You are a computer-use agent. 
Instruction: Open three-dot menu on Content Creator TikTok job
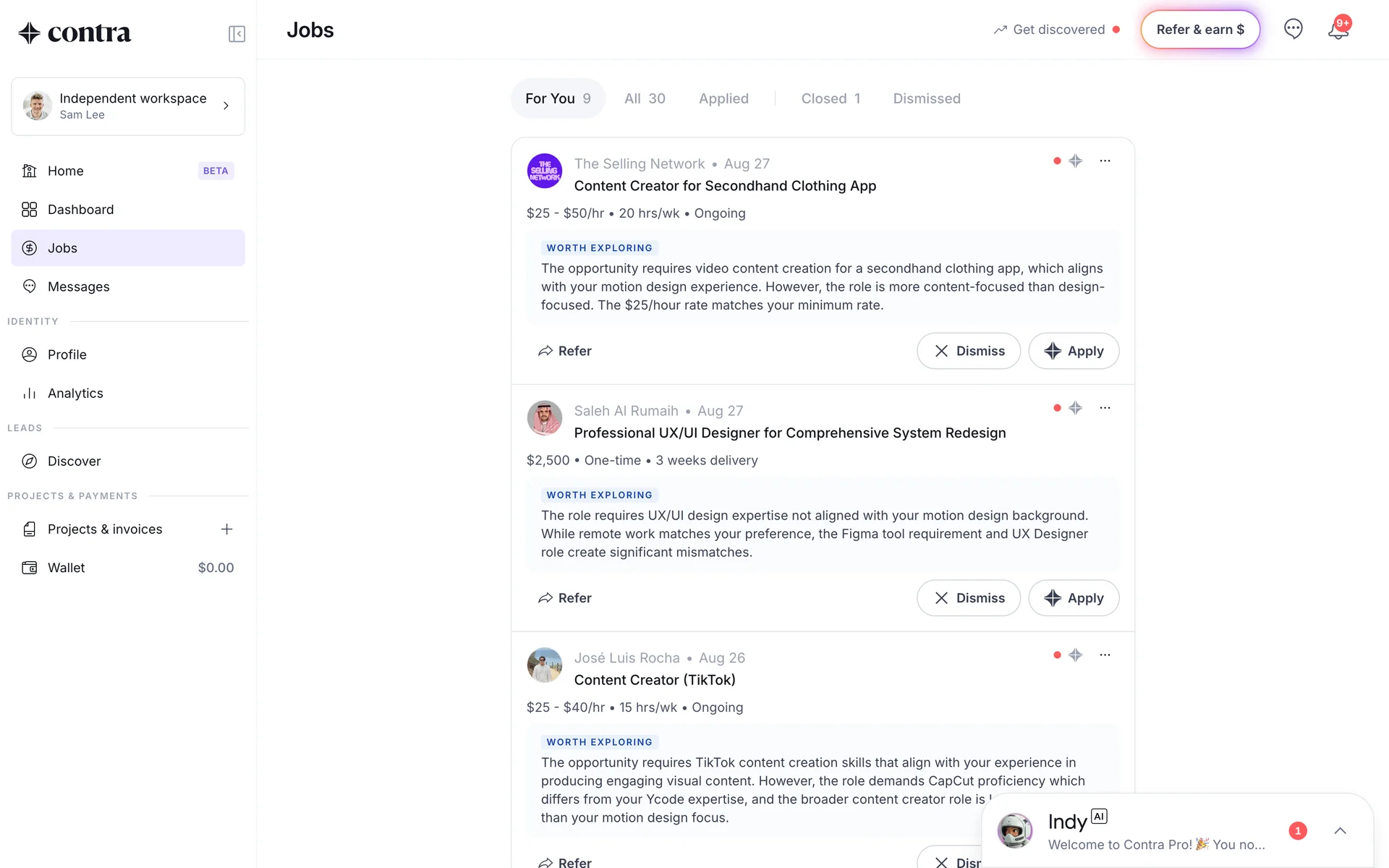tap(1105, 655)
